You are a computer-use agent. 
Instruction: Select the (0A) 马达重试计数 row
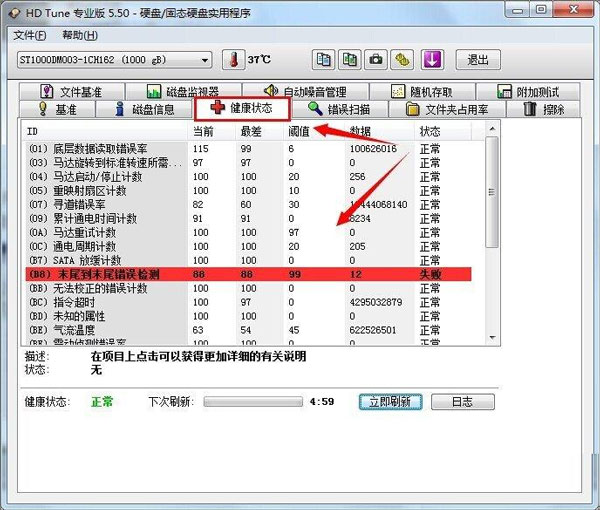tap(249, 233)
